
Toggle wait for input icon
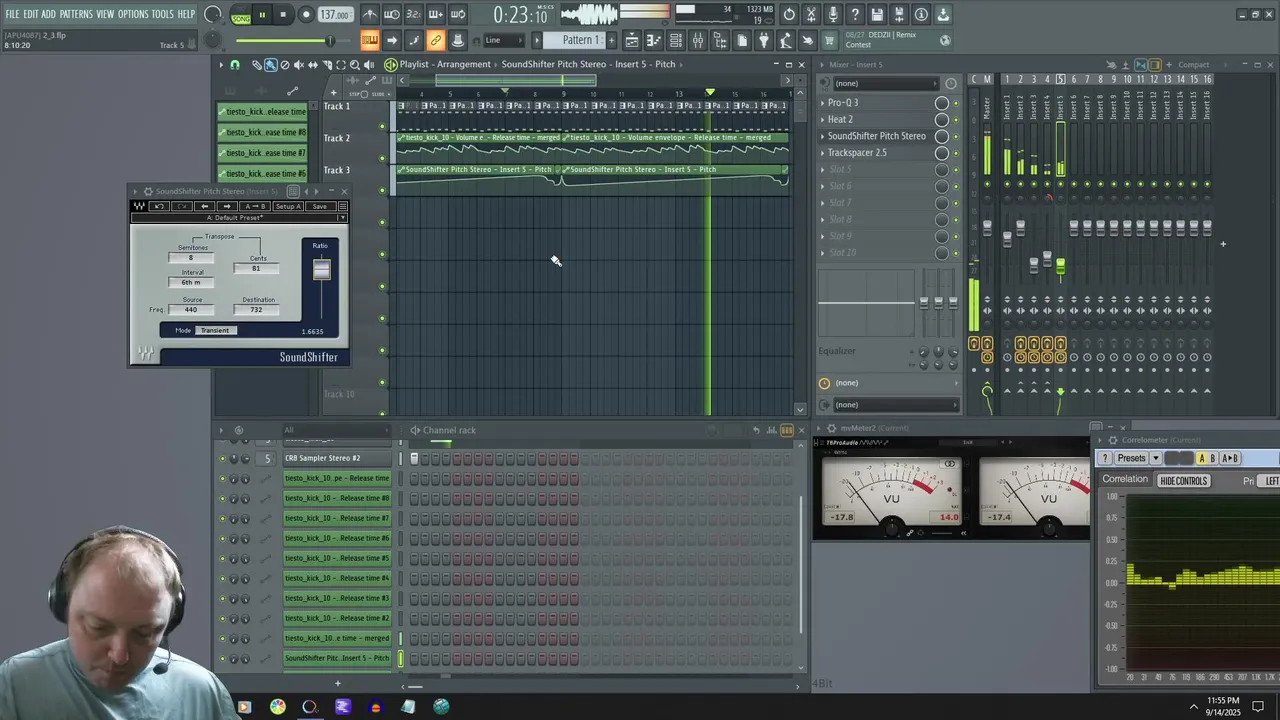[392, 15]
